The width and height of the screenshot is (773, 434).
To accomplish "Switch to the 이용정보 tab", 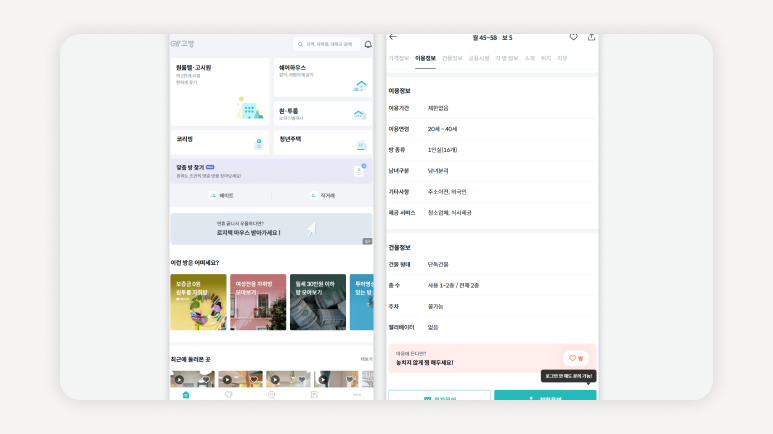I will [425, 58].
